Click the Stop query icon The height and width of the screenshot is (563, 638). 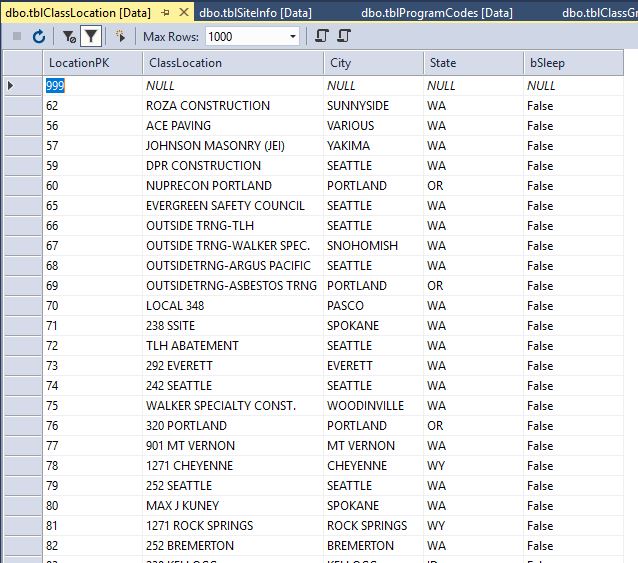pos(17,36)
